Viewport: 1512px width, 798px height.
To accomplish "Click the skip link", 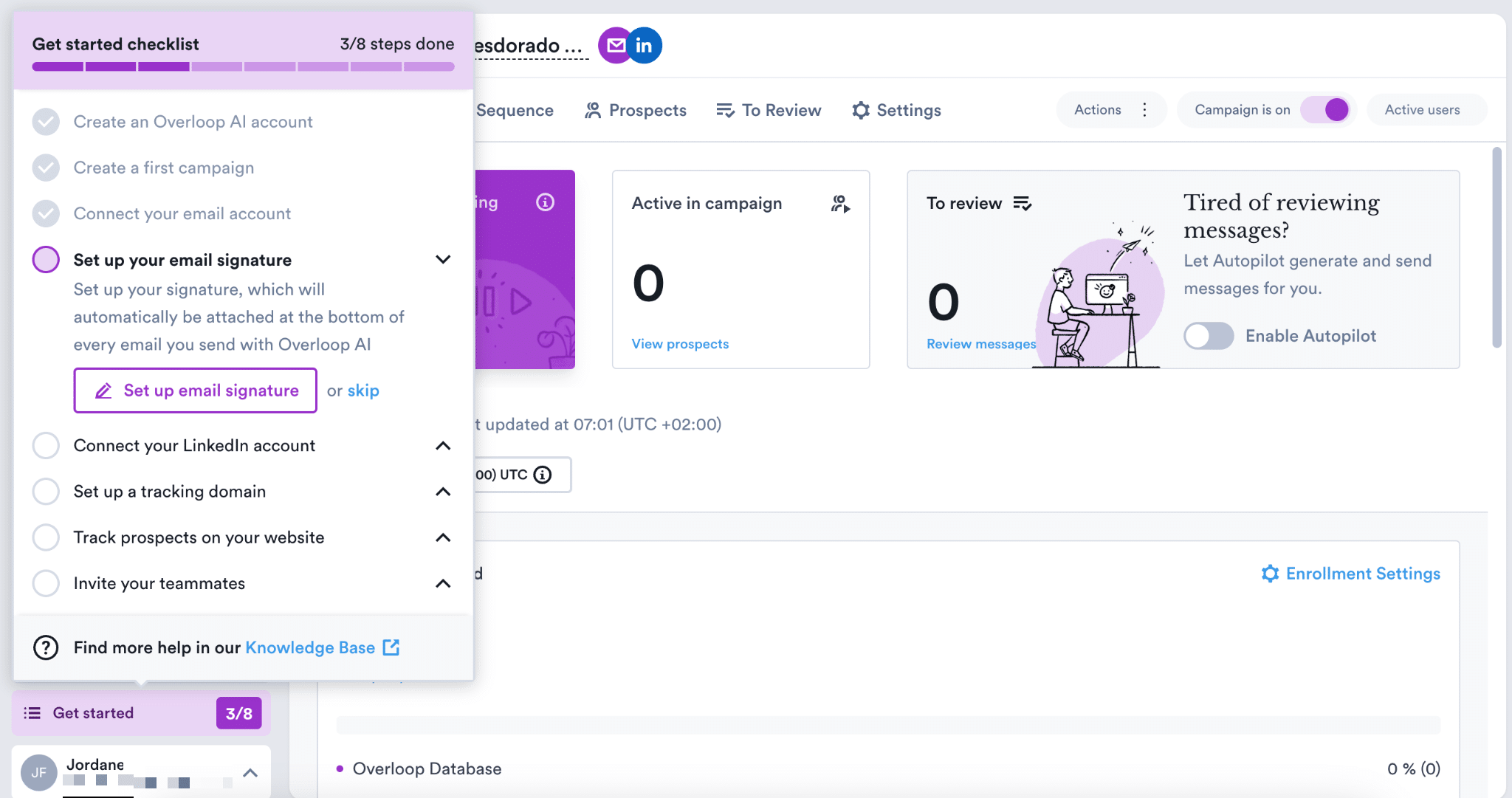I will click(x=363, y=391).
